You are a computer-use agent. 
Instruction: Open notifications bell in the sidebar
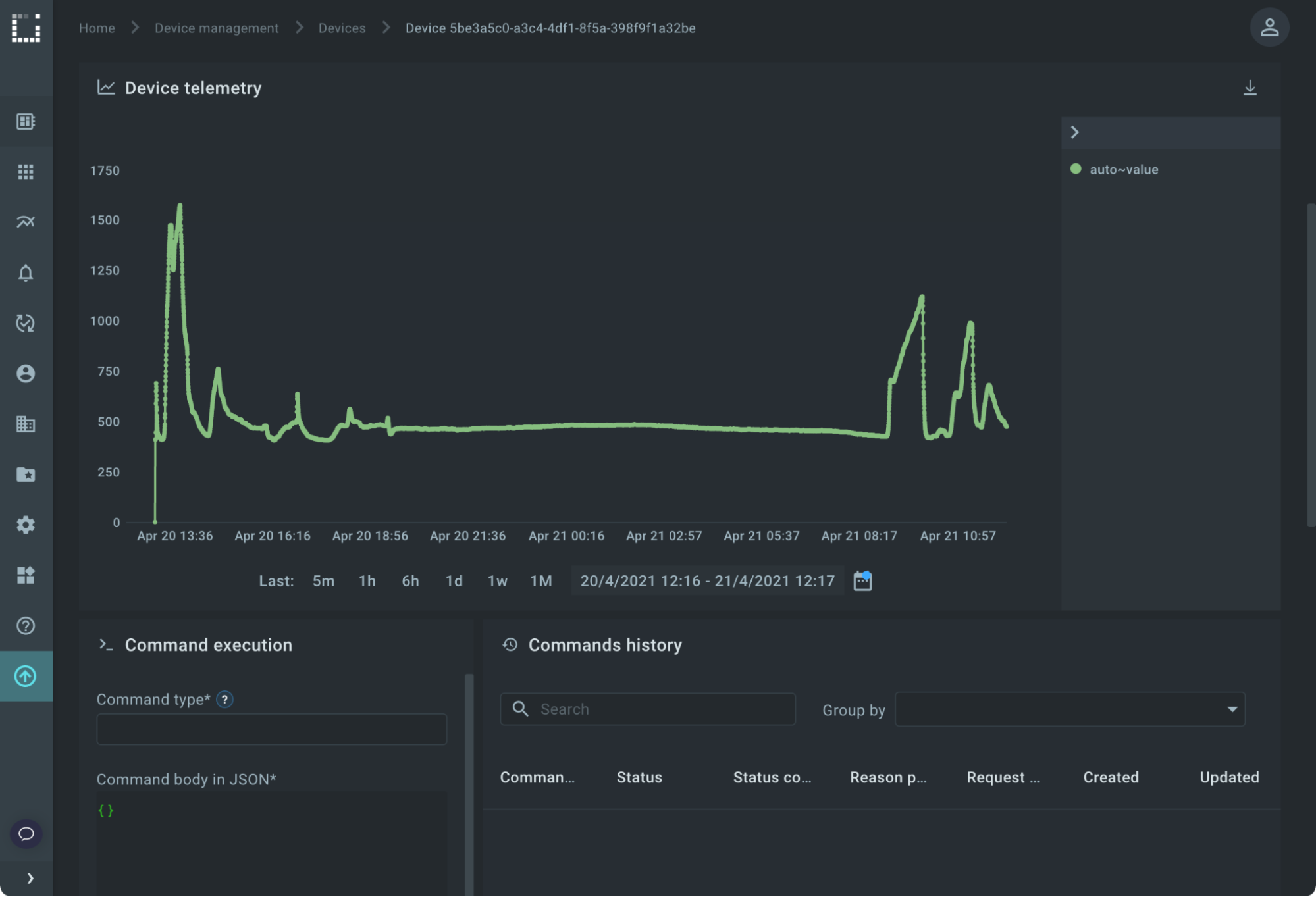pos(26,272)
